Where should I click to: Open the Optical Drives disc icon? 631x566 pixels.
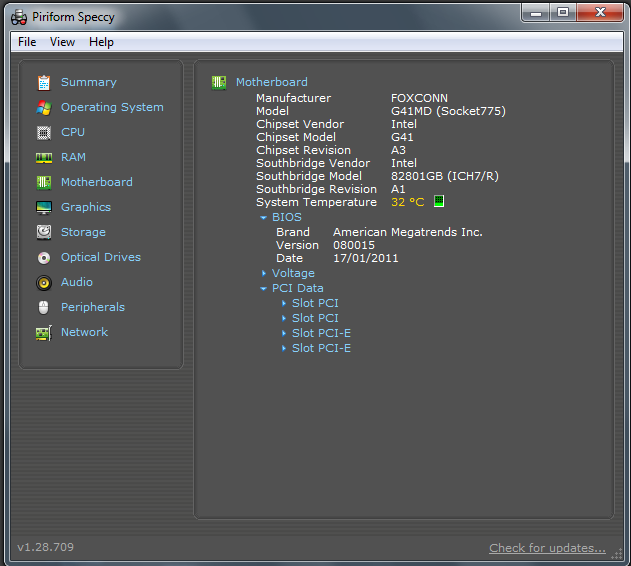pos(44,258)
